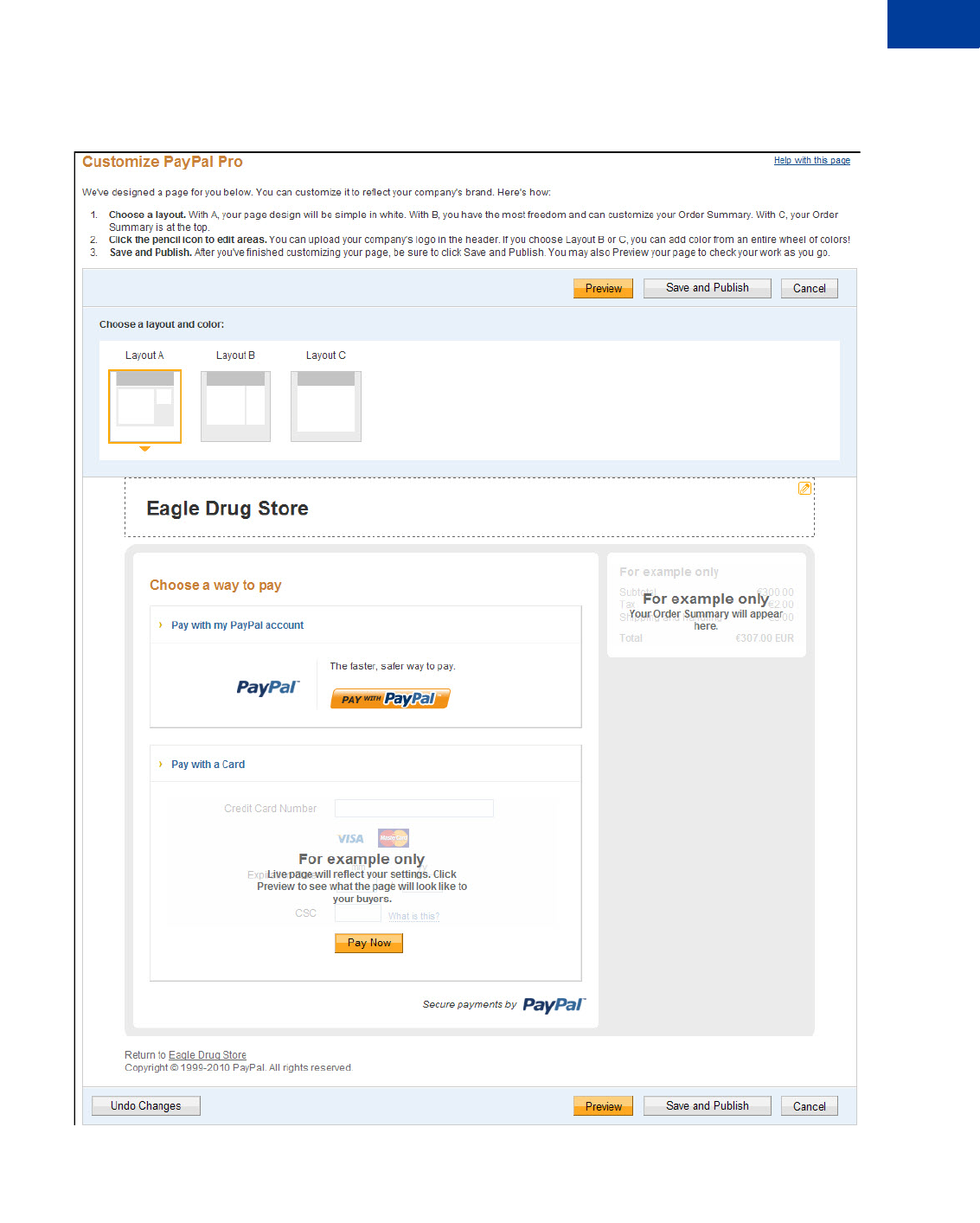This screenshot has height=1223, width=980.
Task: Click the pencil edit icon in header
Action: [x=804, y=489]
